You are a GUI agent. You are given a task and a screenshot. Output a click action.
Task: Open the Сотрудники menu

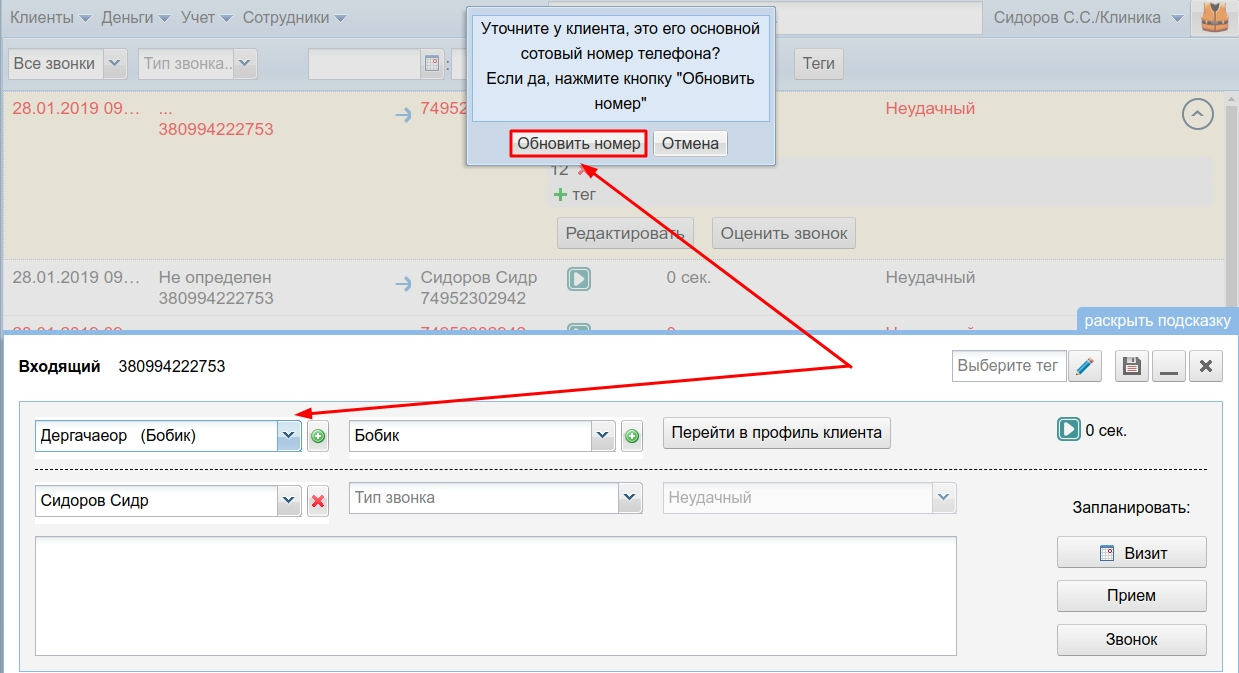pyautogui.click(x=294, y=18)
